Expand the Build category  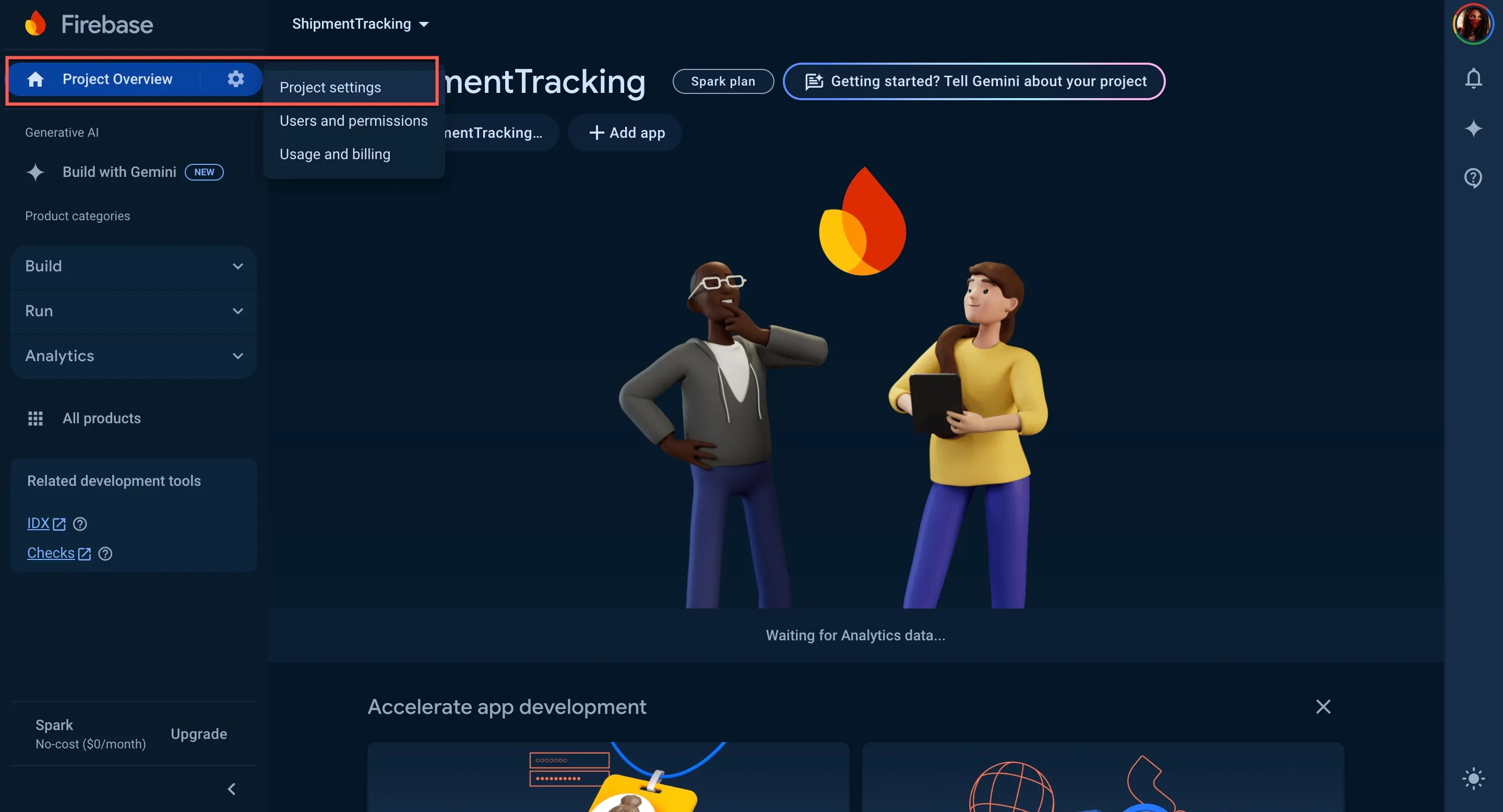pyautogui.click(x=134, y=267)
